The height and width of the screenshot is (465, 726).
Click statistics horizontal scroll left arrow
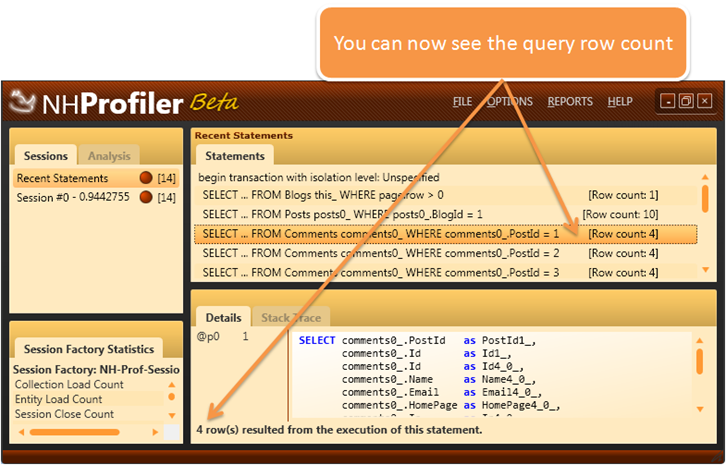click(21, 432)
